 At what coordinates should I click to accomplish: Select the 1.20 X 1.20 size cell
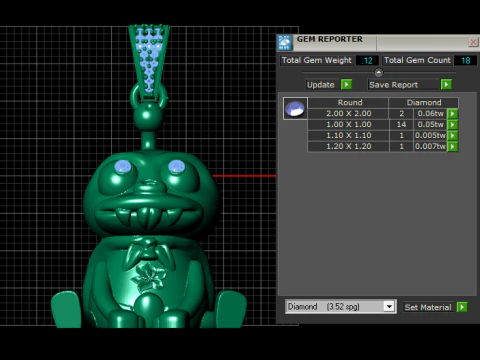348,147
